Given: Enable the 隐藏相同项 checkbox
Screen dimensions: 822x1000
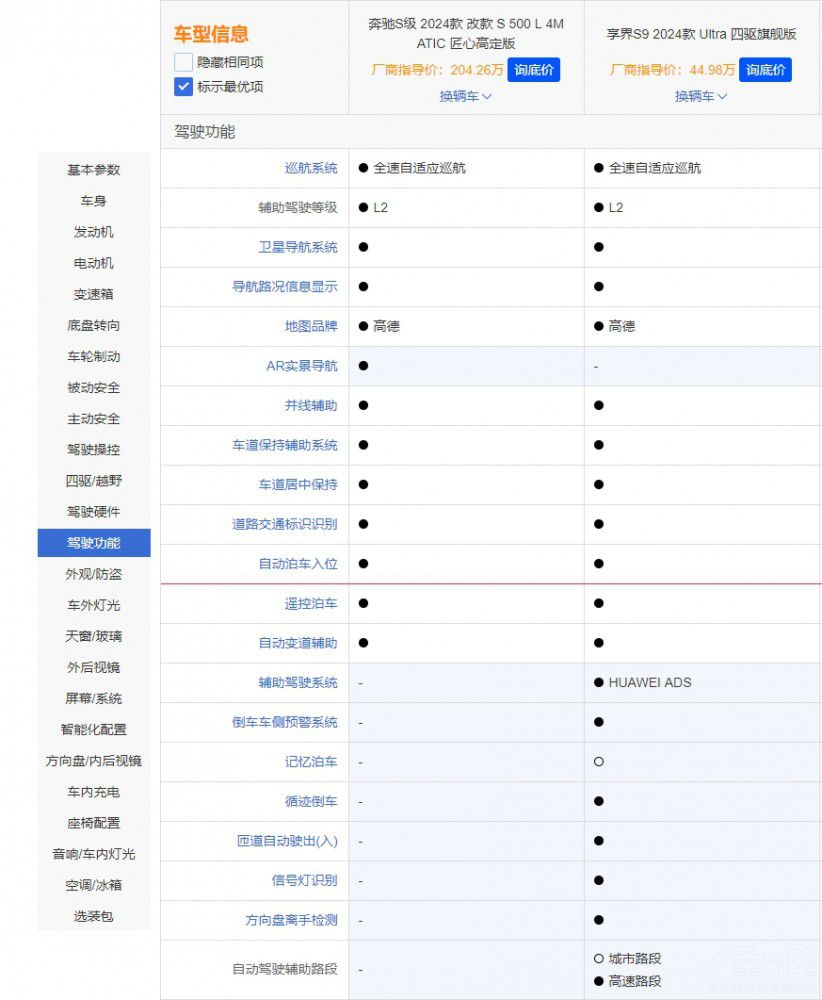Looking at the screenshot, I should tap(182, 61).
